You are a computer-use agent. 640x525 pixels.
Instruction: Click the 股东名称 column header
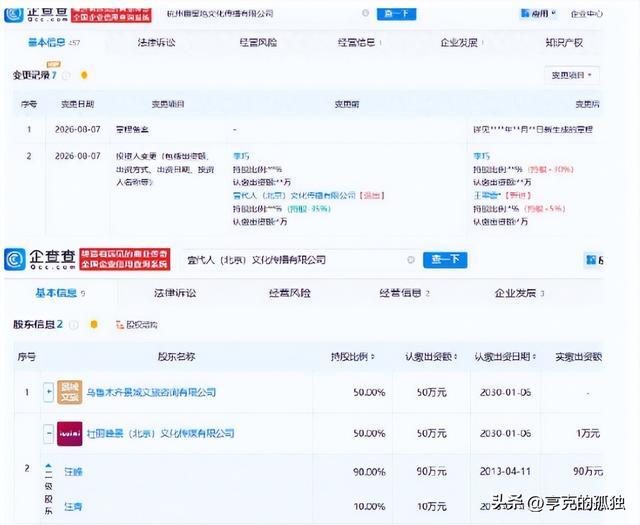coord(176,357)
